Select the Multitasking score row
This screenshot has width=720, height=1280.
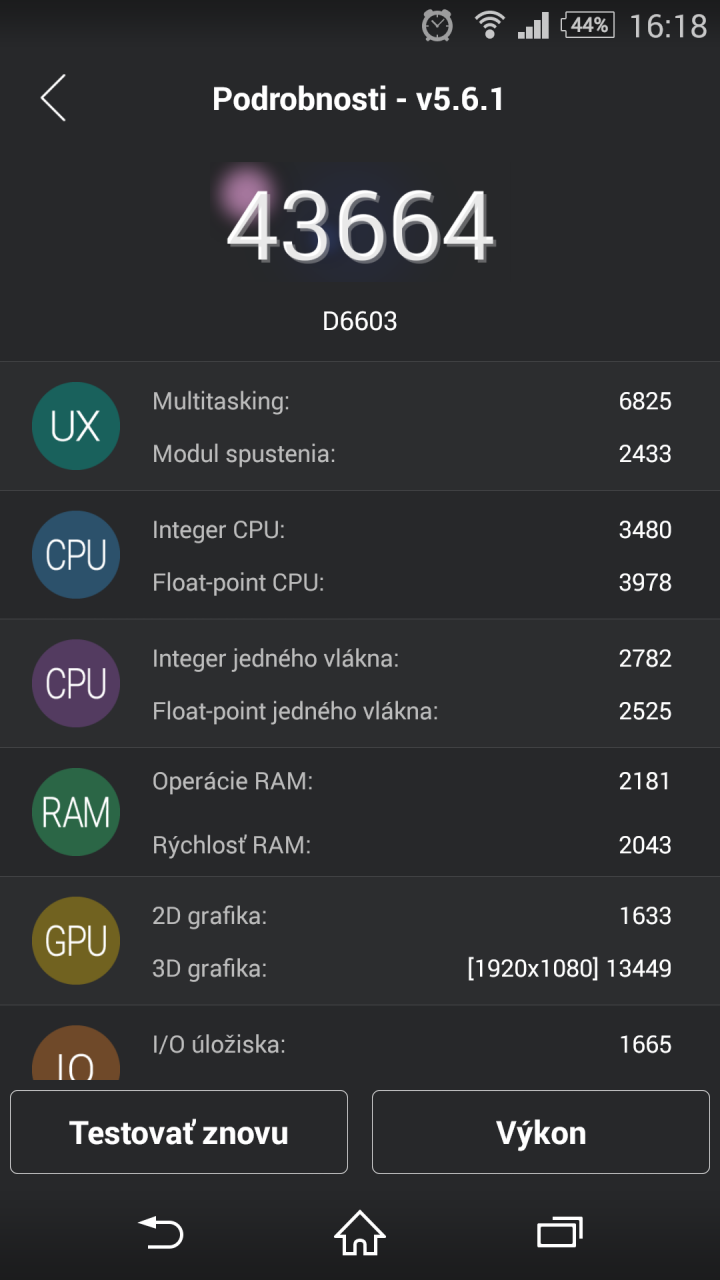411,402
